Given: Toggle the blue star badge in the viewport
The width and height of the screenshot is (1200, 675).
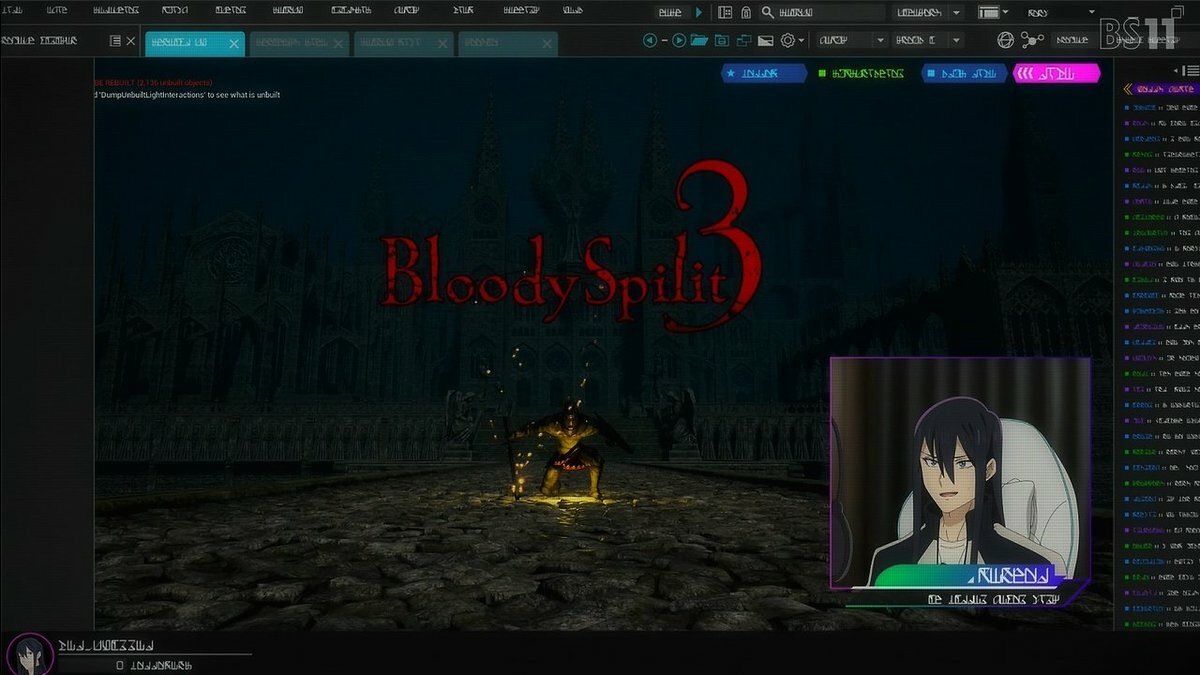Looking at the screenshot, I should pos(764,73).
